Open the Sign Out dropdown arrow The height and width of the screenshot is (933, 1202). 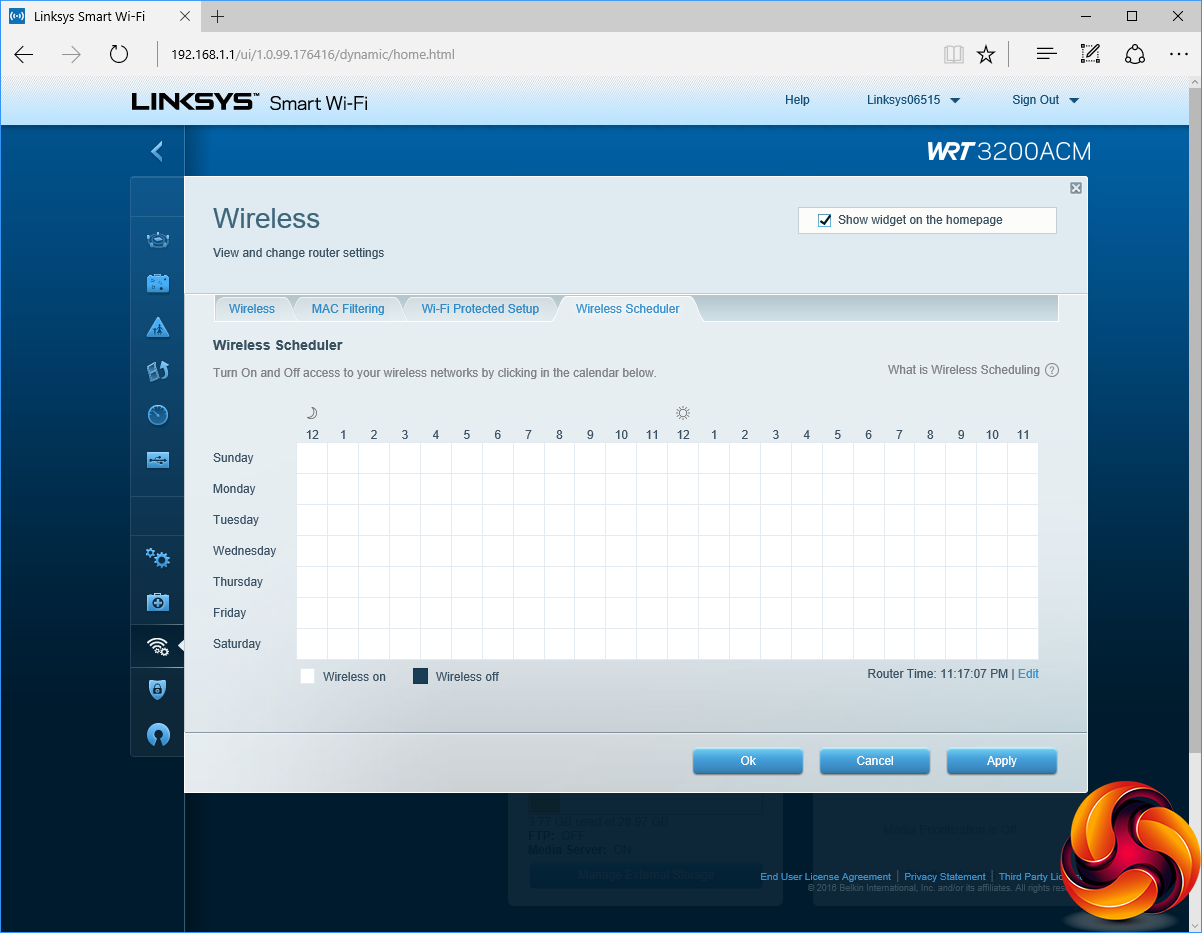[x=1074, y=101]
